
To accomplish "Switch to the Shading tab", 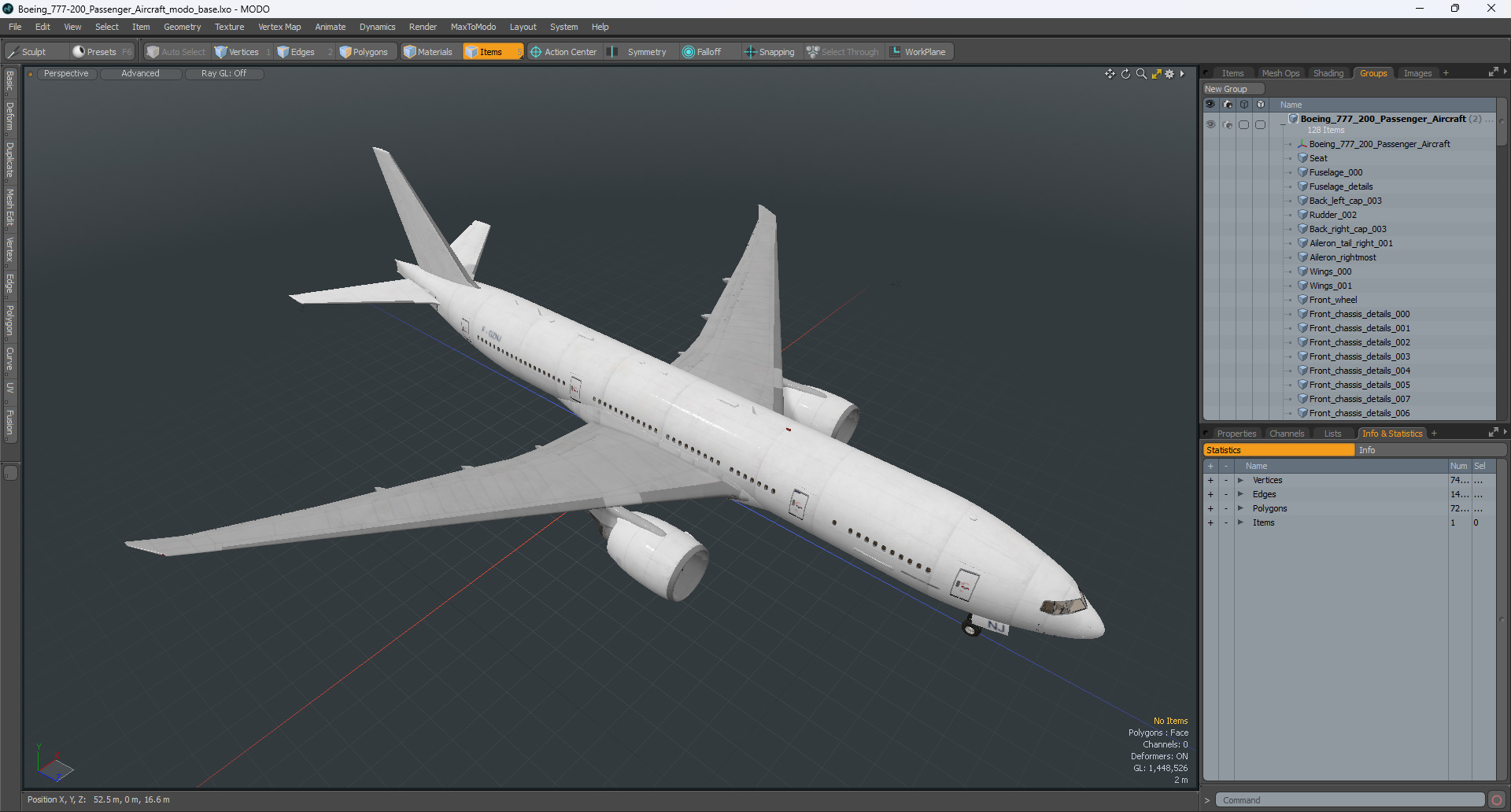I will click(1328, 73).
